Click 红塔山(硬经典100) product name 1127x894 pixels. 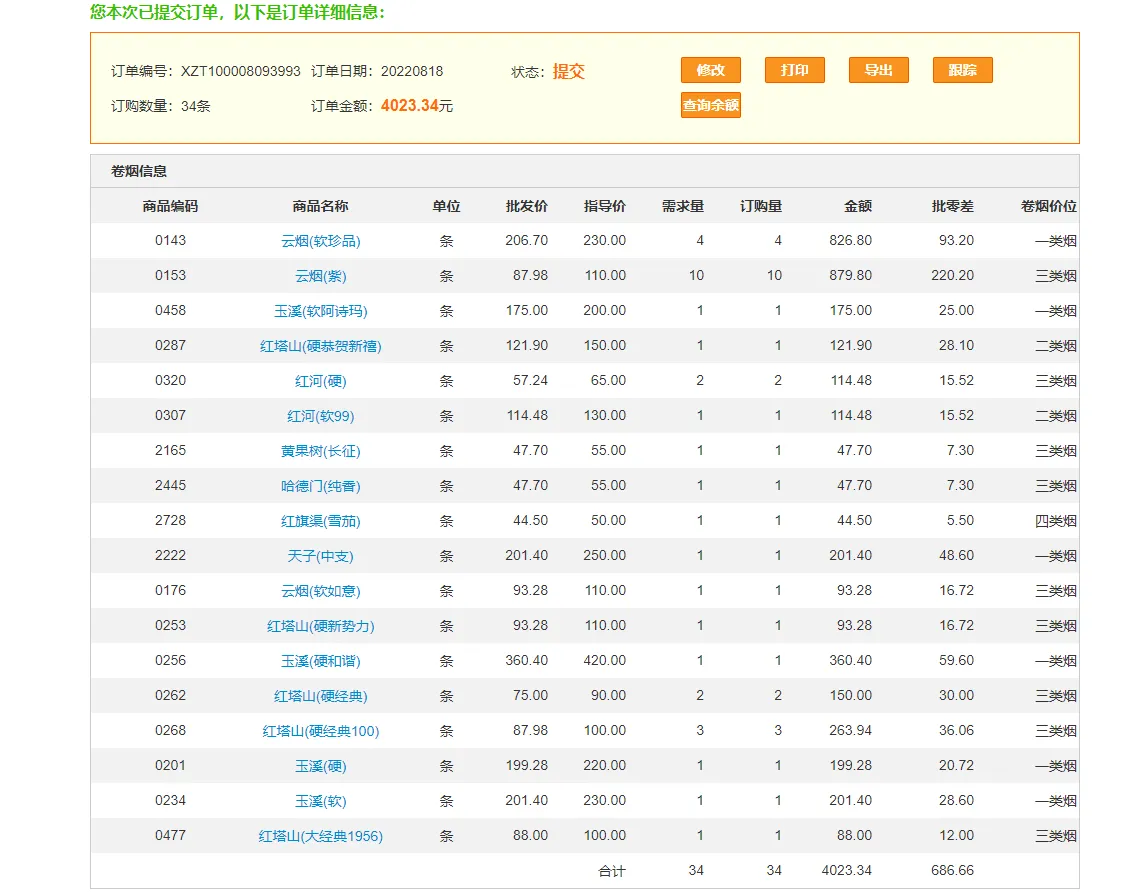(x=320, y=731)
